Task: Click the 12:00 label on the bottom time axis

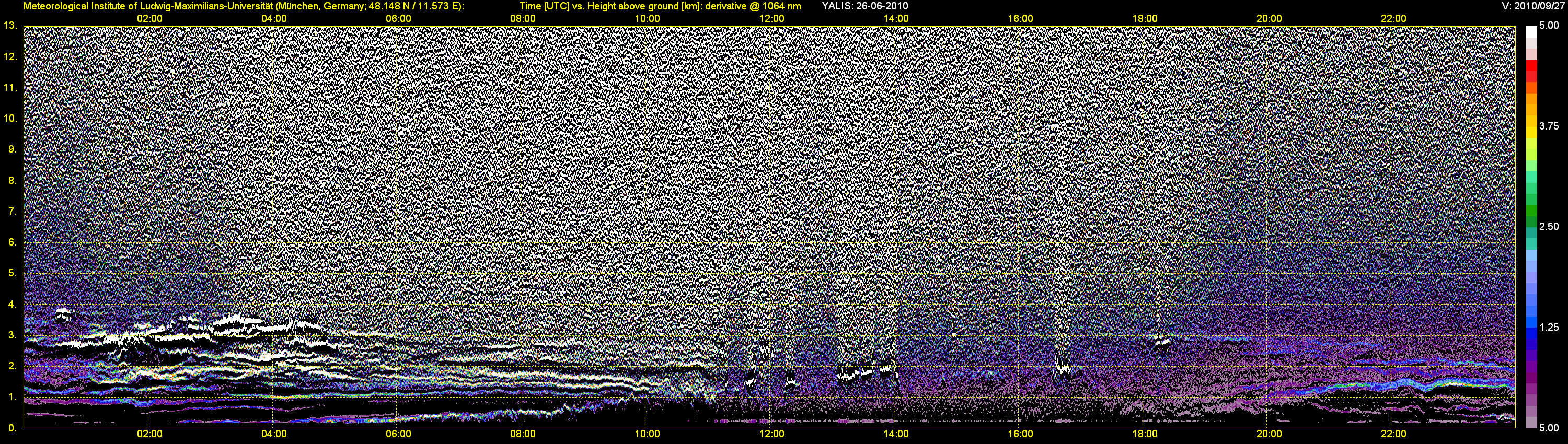Action: [771, 434]
